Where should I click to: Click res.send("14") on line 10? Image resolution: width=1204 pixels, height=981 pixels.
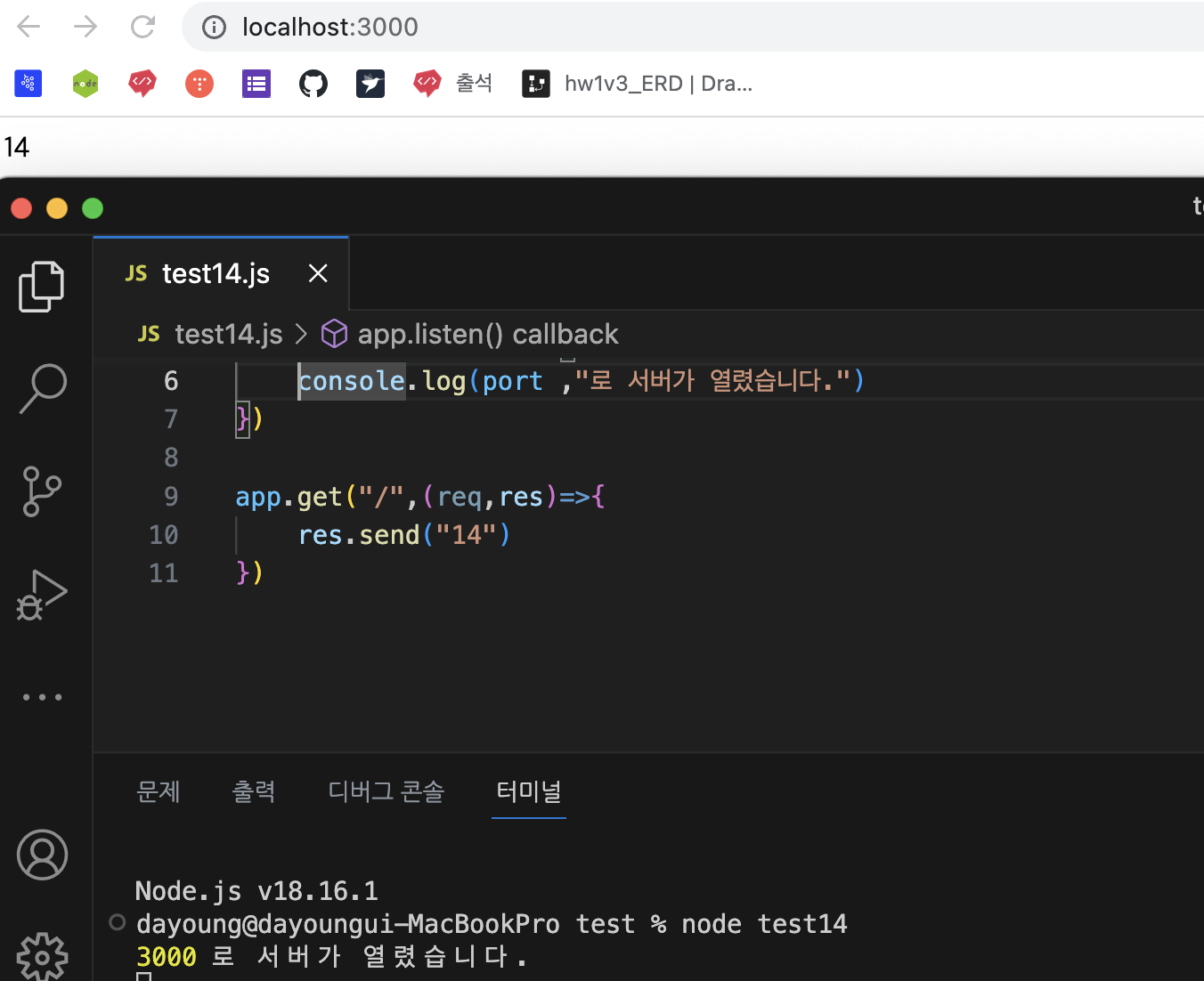pos(404,535)
